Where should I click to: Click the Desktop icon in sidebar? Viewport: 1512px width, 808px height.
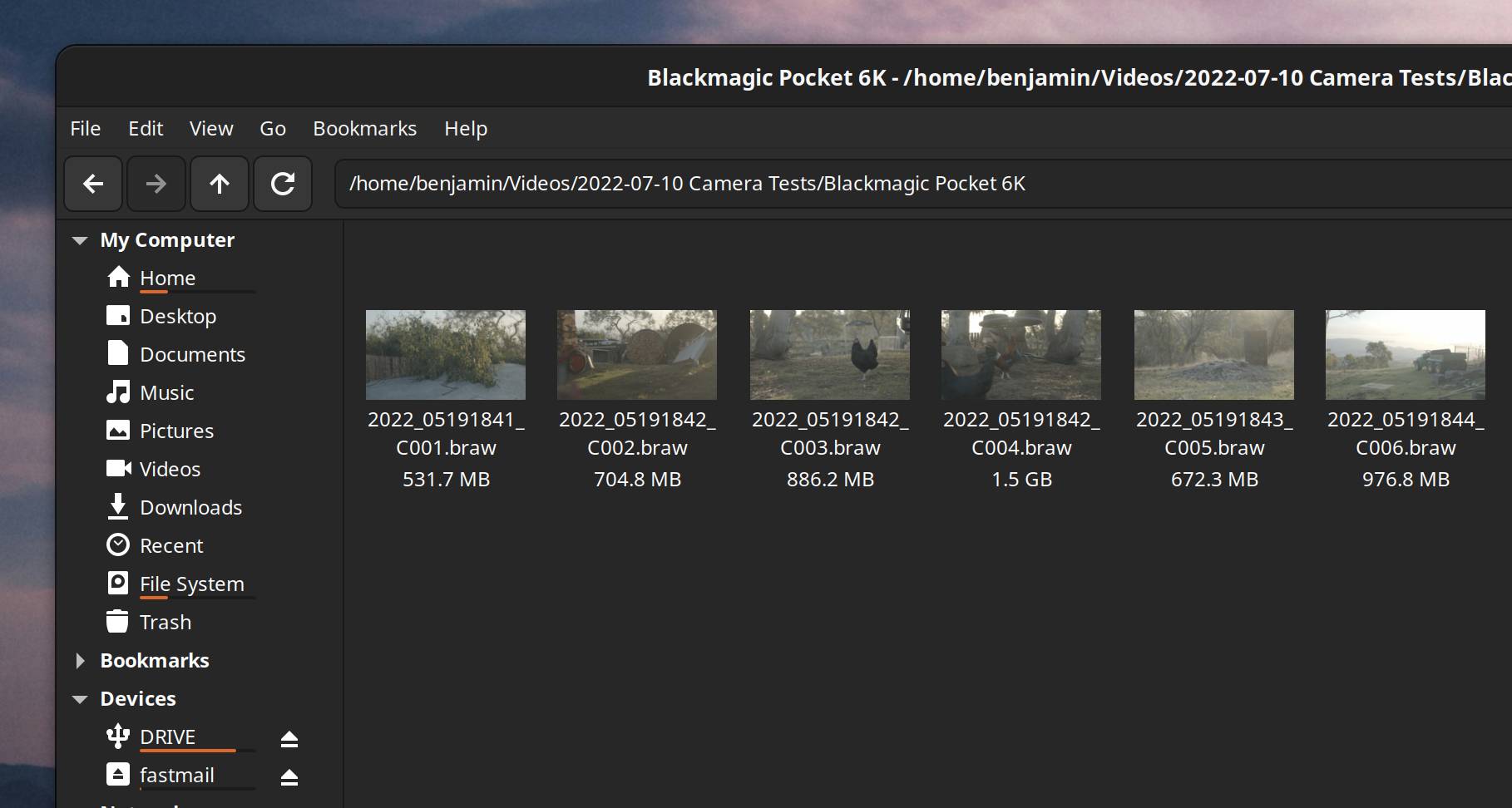(118, 315)
